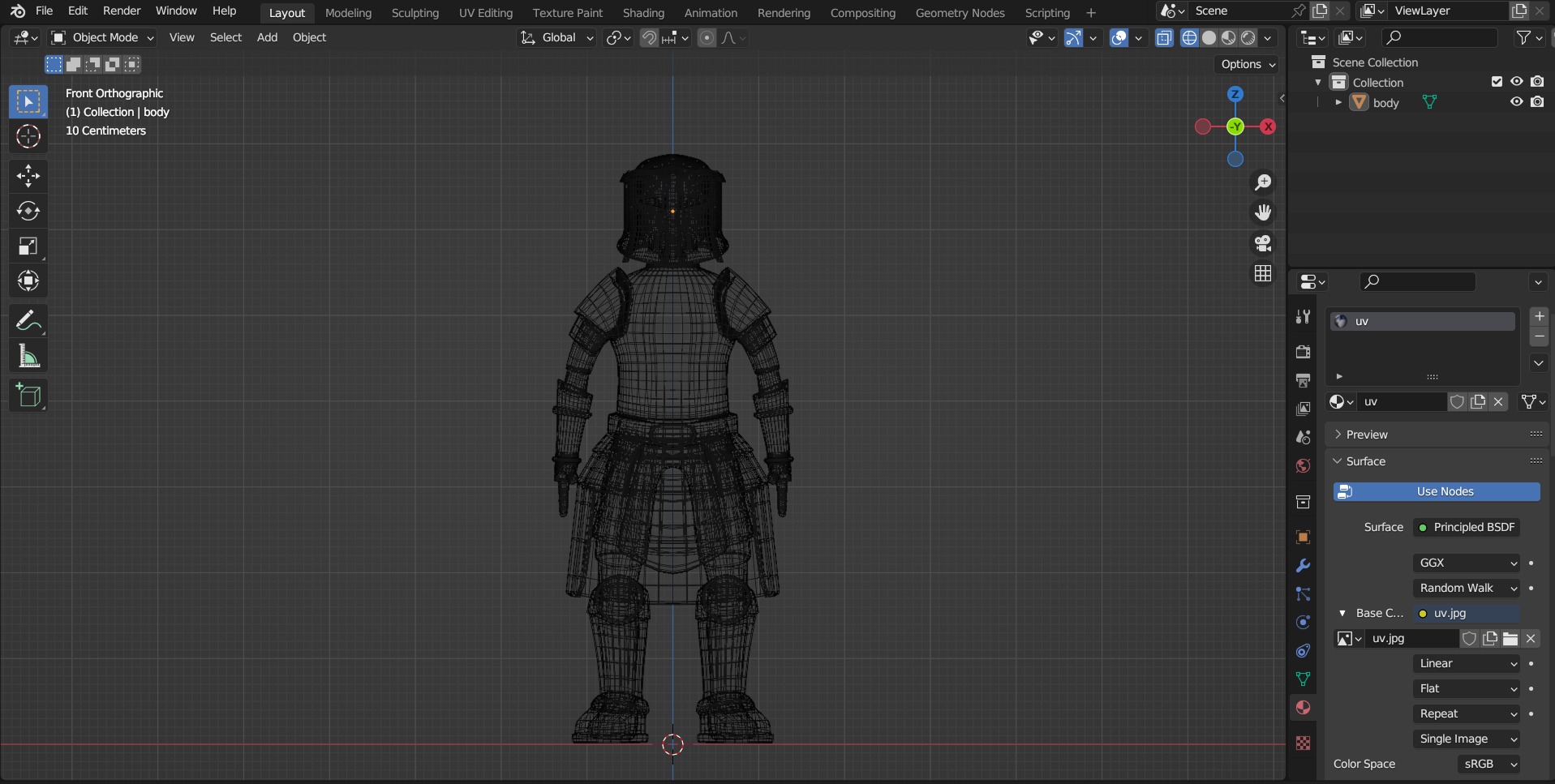This screenshot has height=784, width=1555.
Task: Open the Tool properties tab
Action: 1303,317
